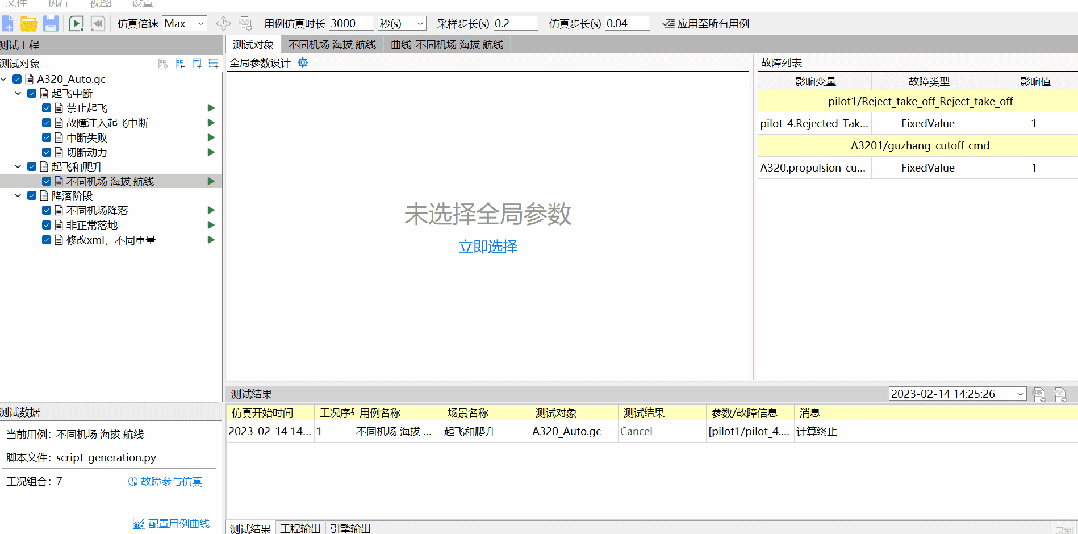This screenshot has height=534, width=1078.
Task: Uncheck the 修改xml case checkbox
Action: click(x=46, y=240)
